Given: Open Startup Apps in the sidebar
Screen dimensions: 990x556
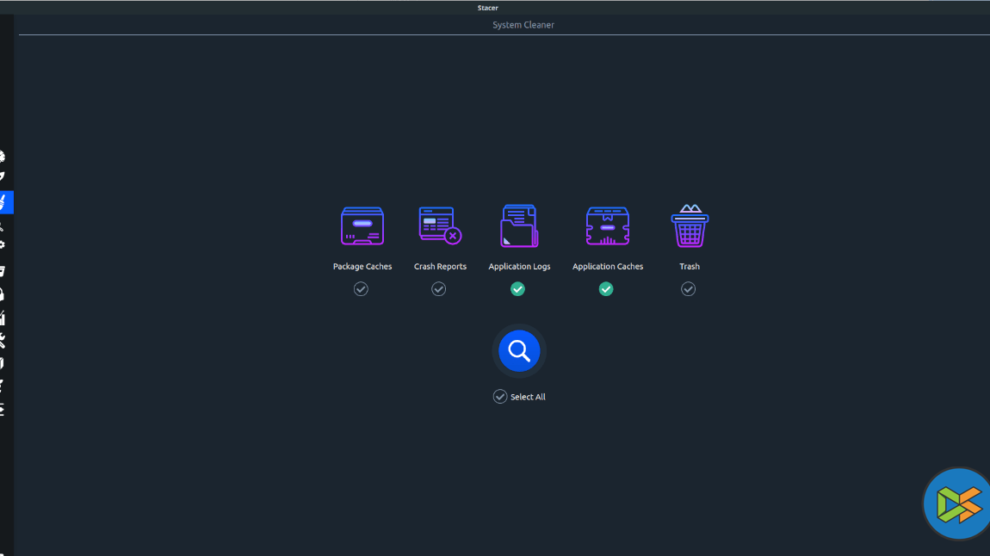Looking at the screenshot, I should coord(3,178).
